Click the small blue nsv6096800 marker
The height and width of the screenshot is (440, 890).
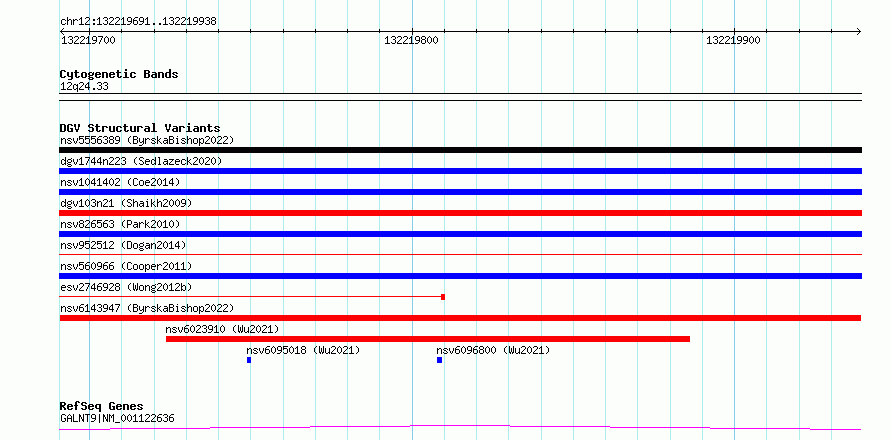[439, 360]
